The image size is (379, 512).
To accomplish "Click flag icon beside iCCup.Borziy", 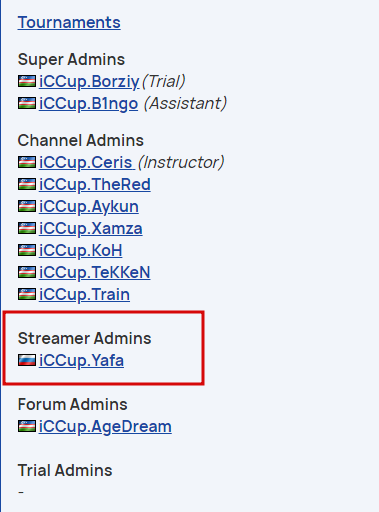I will 27,81.
